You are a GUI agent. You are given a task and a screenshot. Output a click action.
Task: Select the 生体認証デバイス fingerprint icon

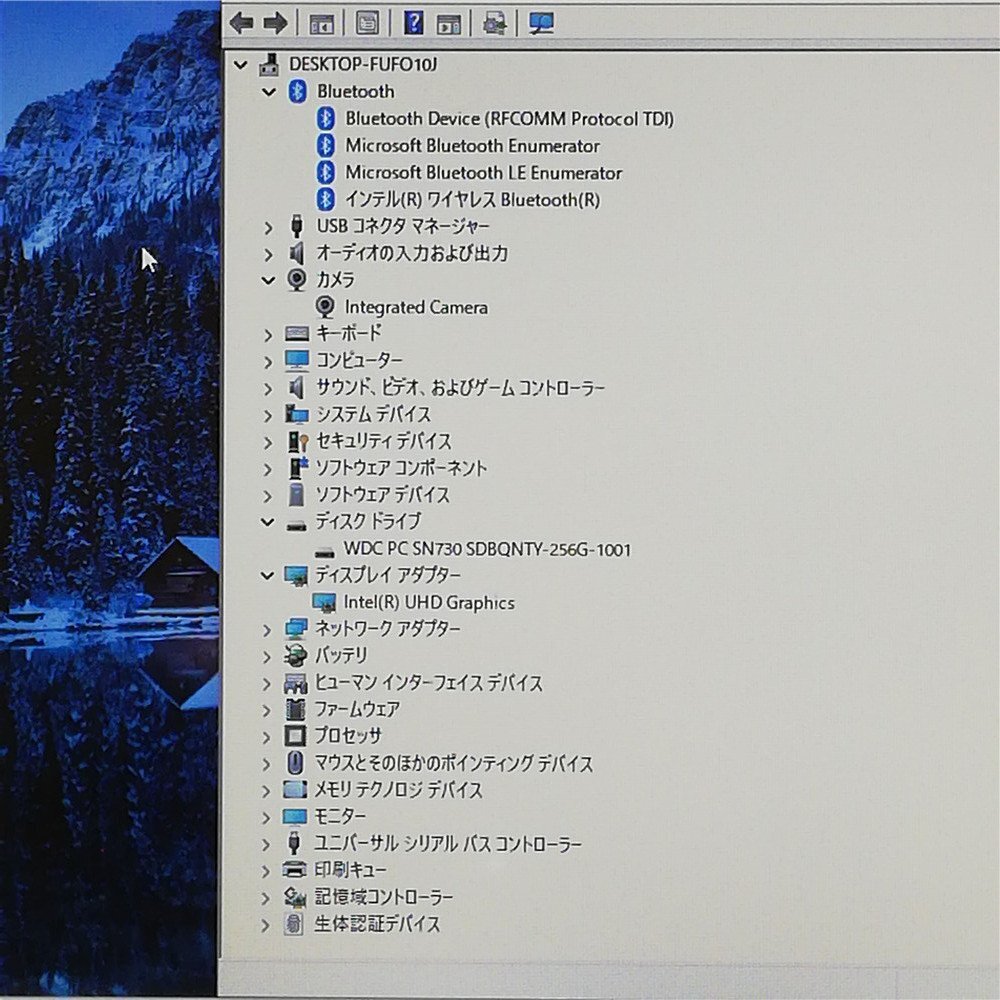tap(293, 923)
